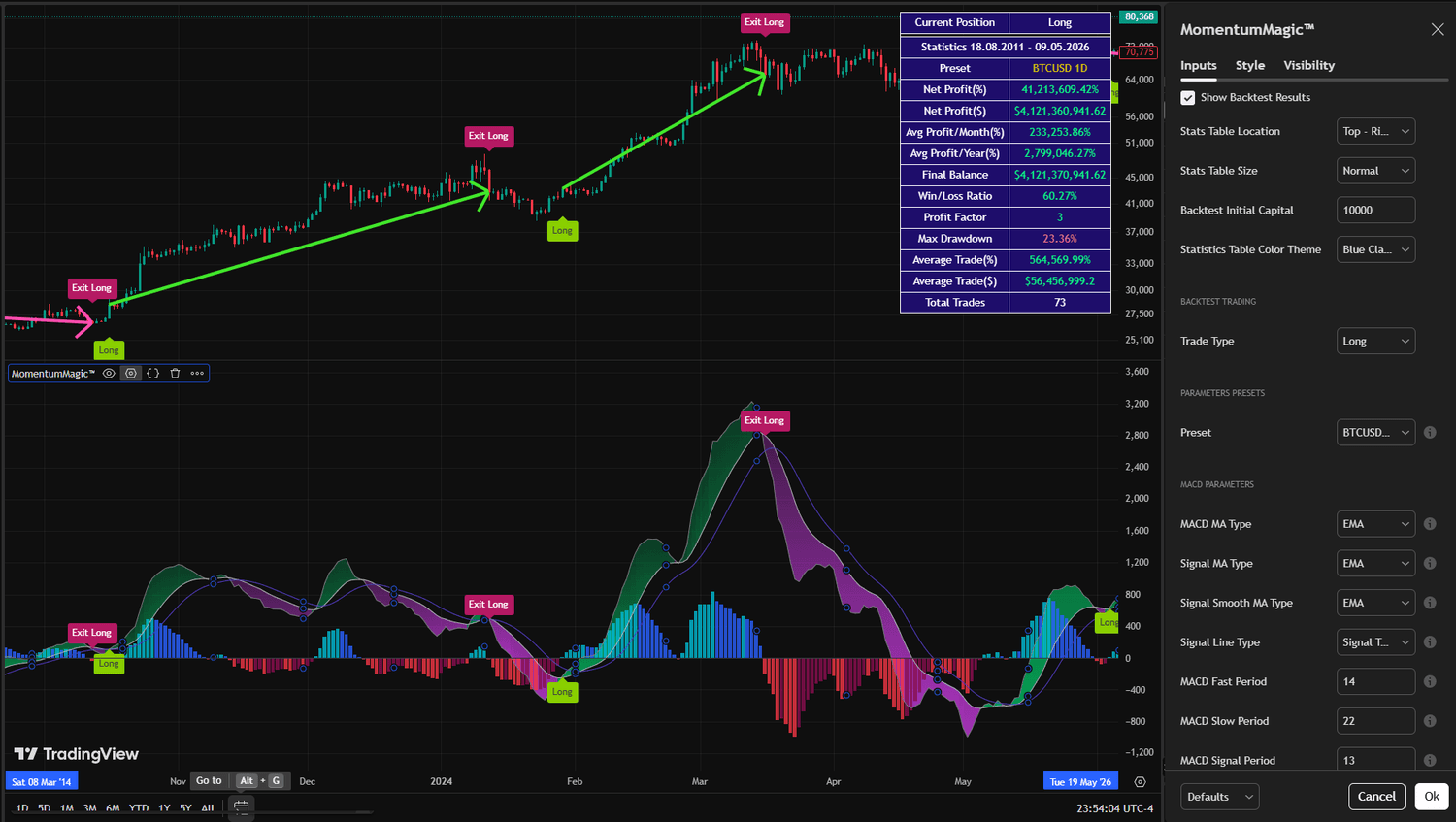Click the Average Trade($) value $56,456,999.2
This screenshot has height=822, width=1456.
(1060, 281)
